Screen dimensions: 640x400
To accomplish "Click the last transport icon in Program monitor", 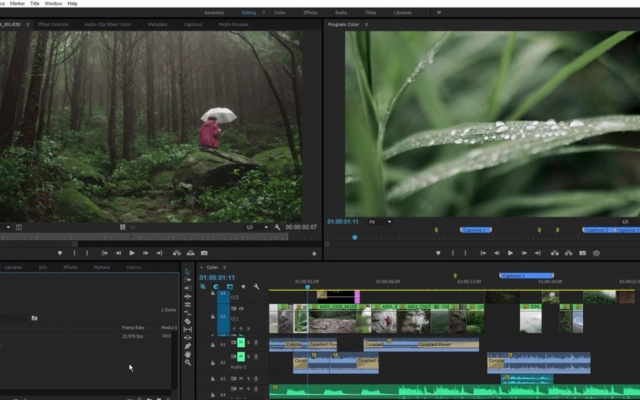I will 596,253.
